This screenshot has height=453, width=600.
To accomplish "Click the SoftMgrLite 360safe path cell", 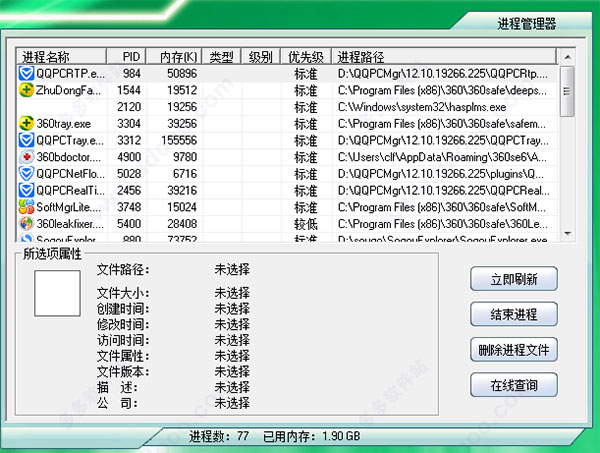I will point(442,207).
